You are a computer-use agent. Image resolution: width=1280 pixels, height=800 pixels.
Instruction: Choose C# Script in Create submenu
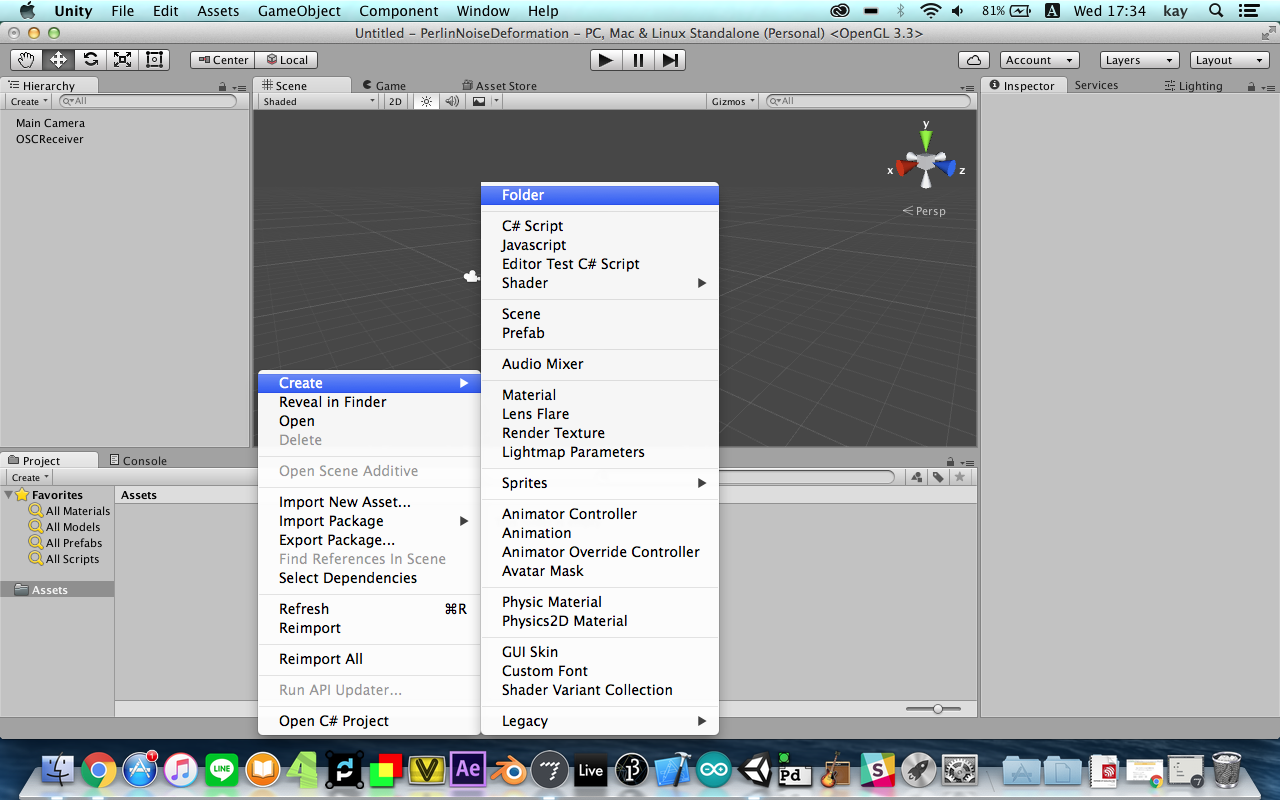click(x=599, y=226)
